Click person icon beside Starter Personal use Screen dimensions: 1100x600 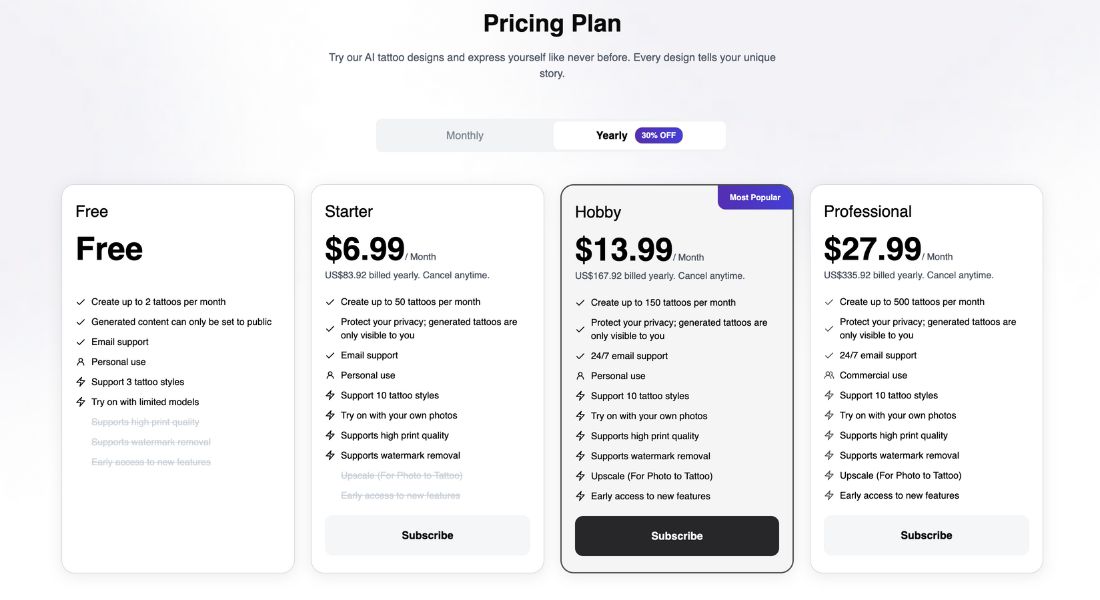point(330,375)
